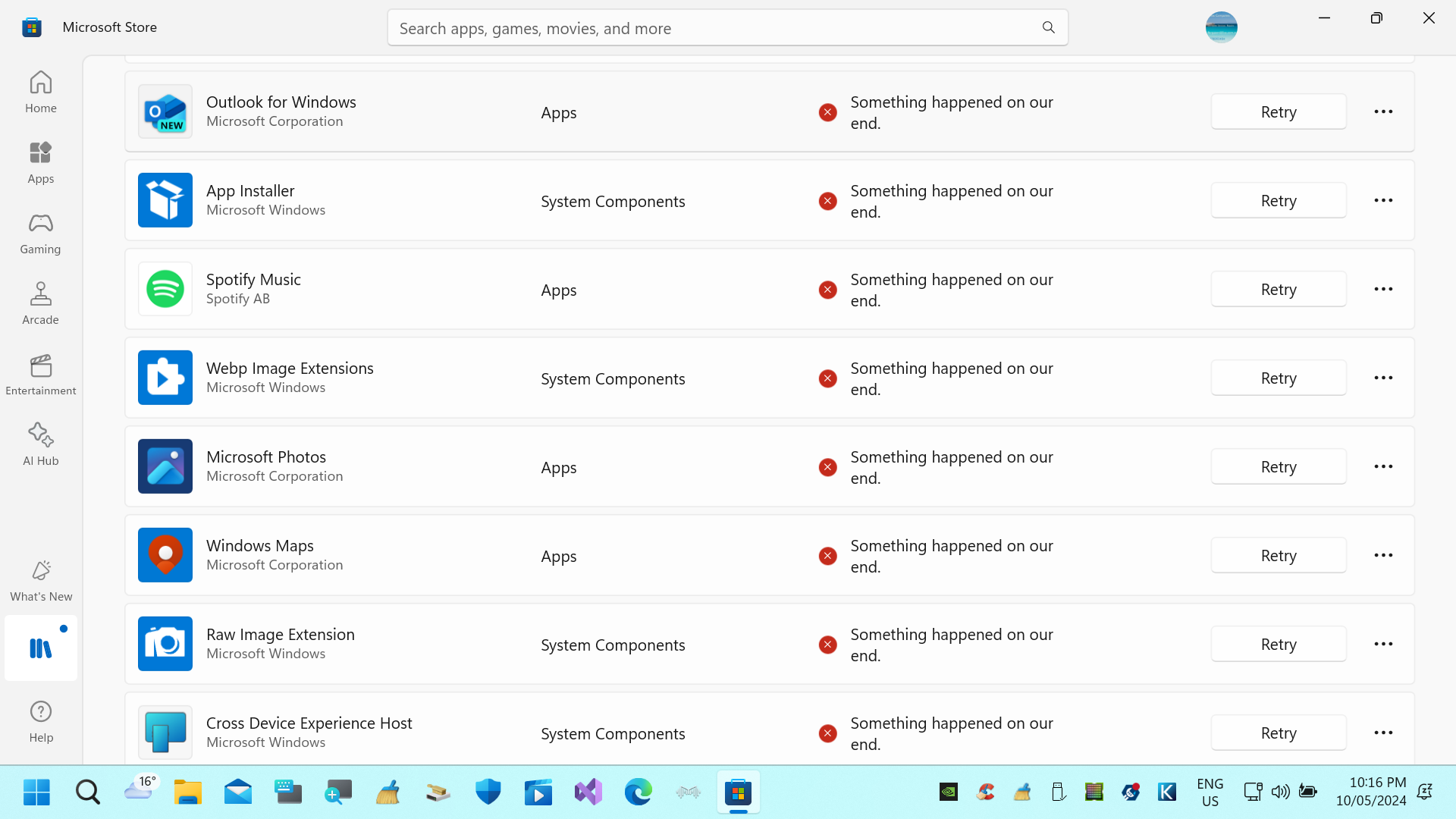Open more options for Windows Maps

[1383, 555]
